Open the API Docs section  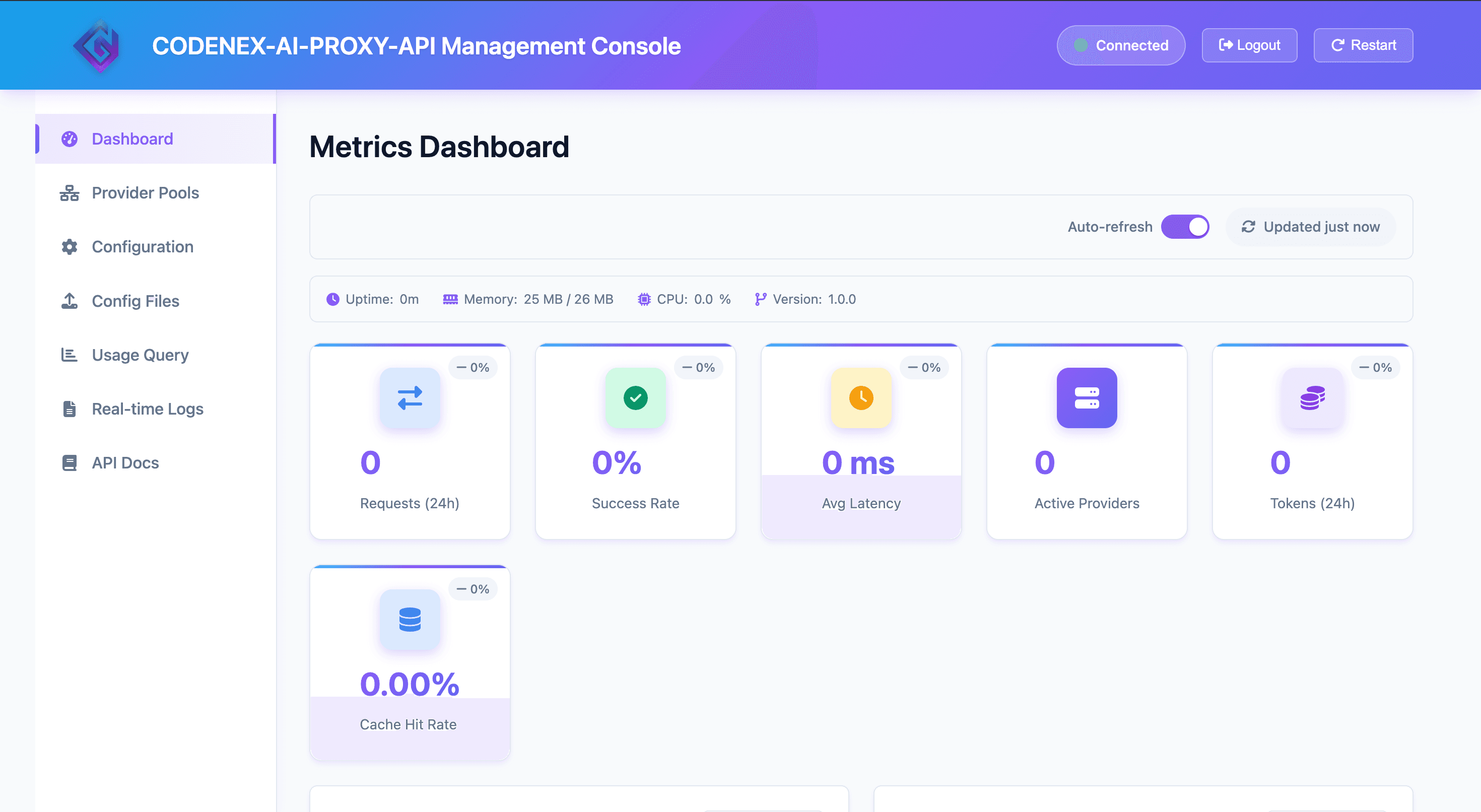(125, 462)
